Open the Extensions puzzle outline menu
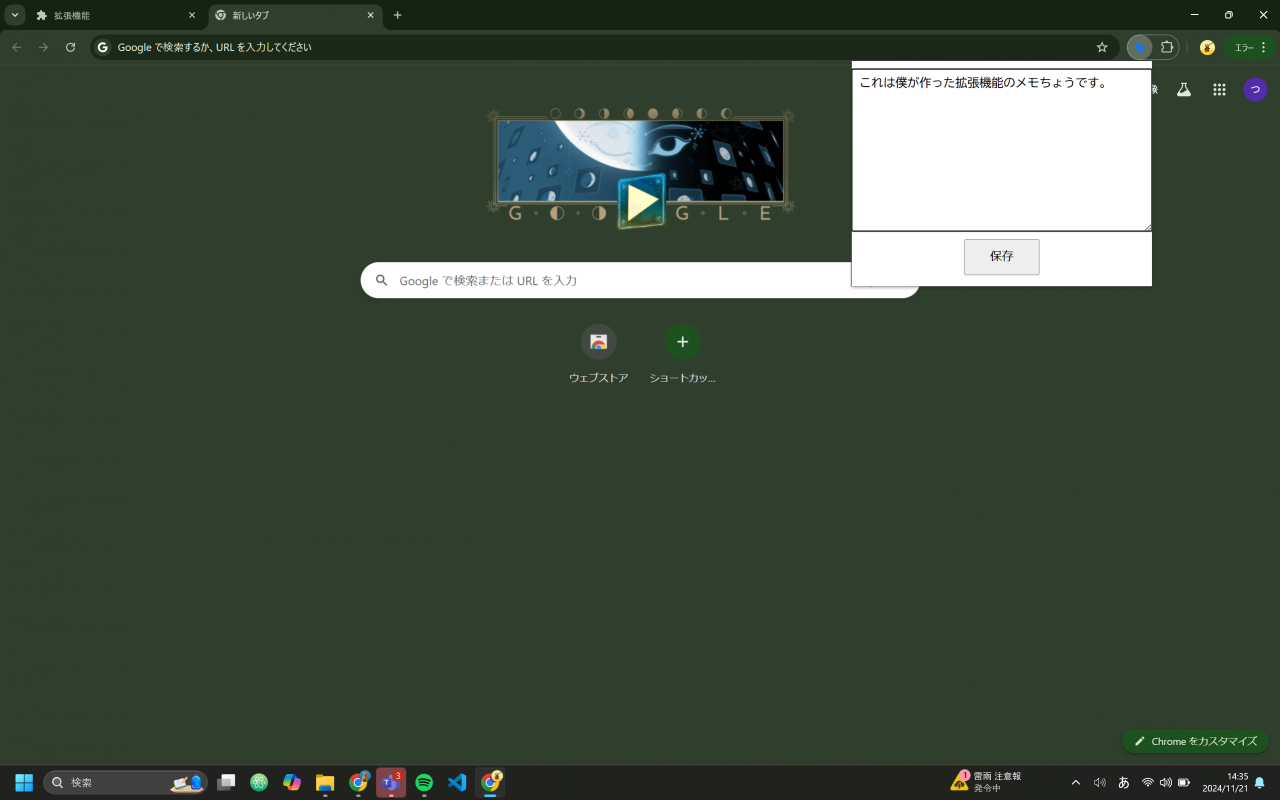The width and height of the screenshot is (1280, 800). [1166, 47]
